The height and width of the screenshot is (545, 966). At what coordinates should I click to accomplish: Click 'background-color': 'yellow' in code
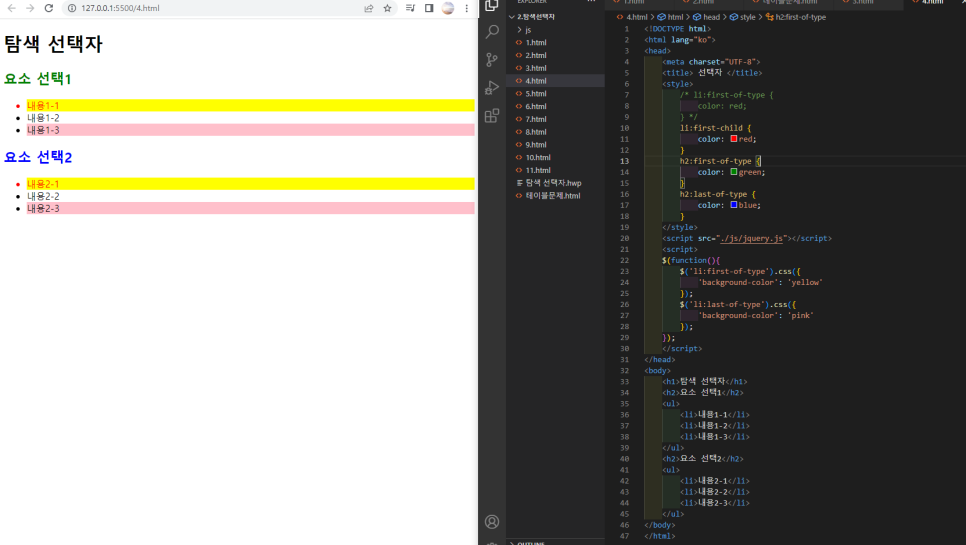(x=760, y=283)
